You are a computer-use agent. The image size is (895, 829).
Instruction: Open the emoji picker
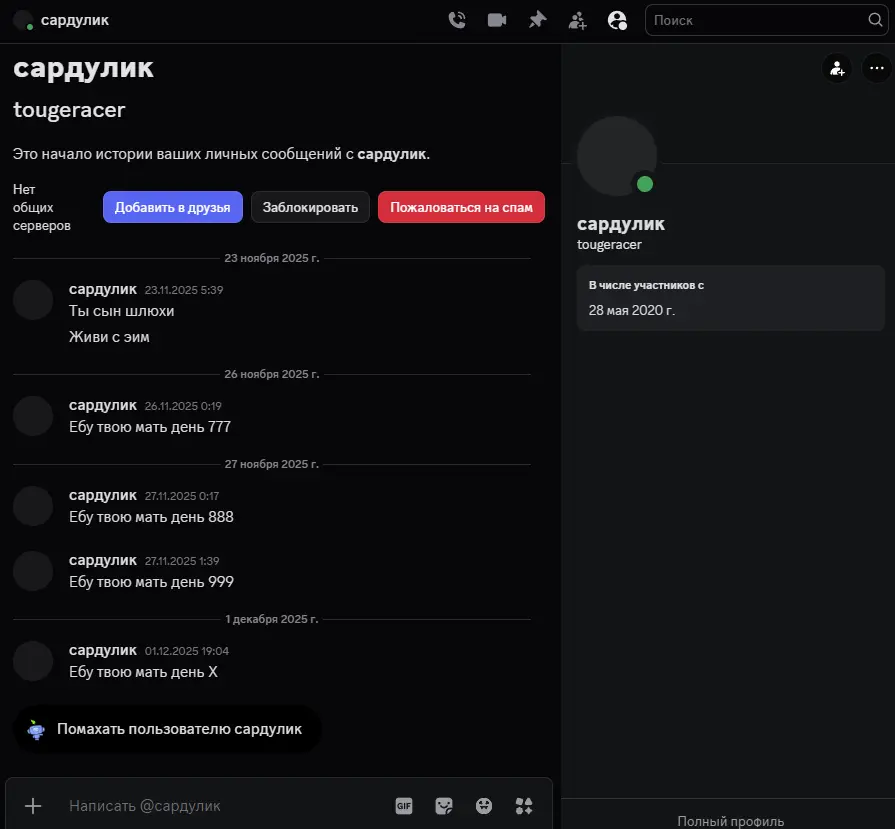point(484,806)
